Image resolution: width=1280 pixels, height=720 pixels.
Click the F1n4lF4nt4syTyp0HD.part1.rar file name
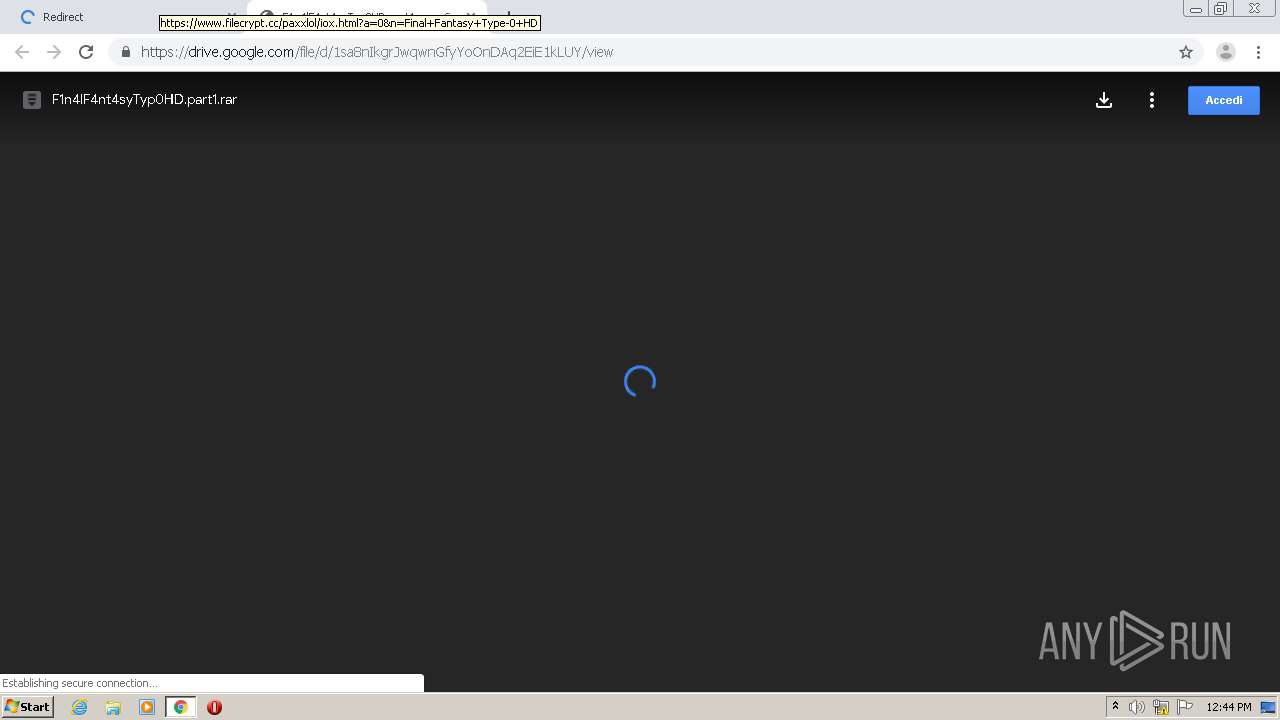[x=144, y=100]
